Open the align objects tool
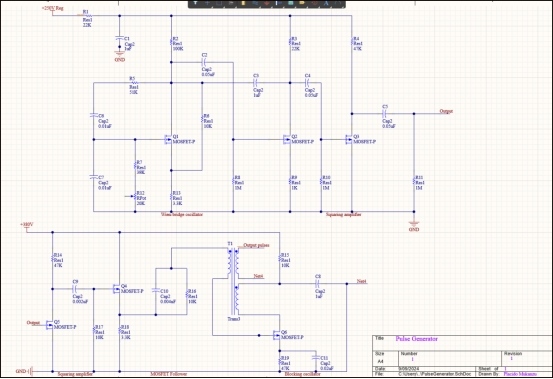Viewport: 553px width, 379px height. [231, 3]
